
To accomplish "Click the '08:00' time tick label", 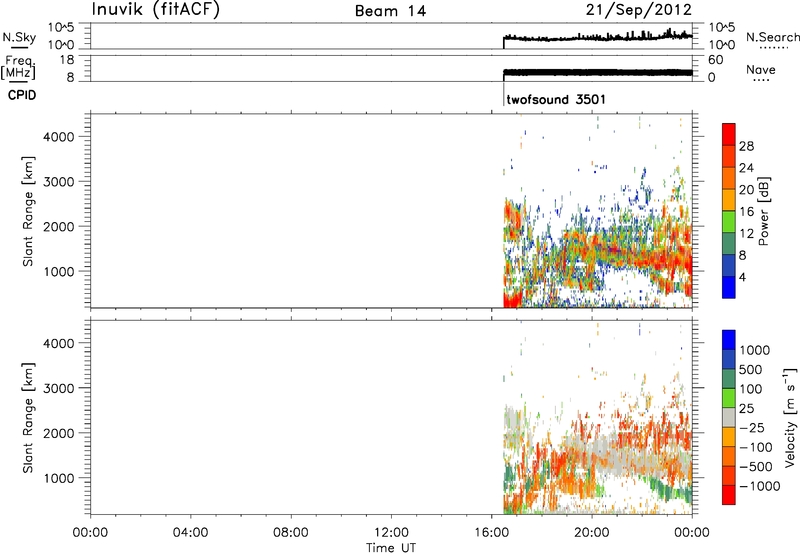I will (291, 533).
